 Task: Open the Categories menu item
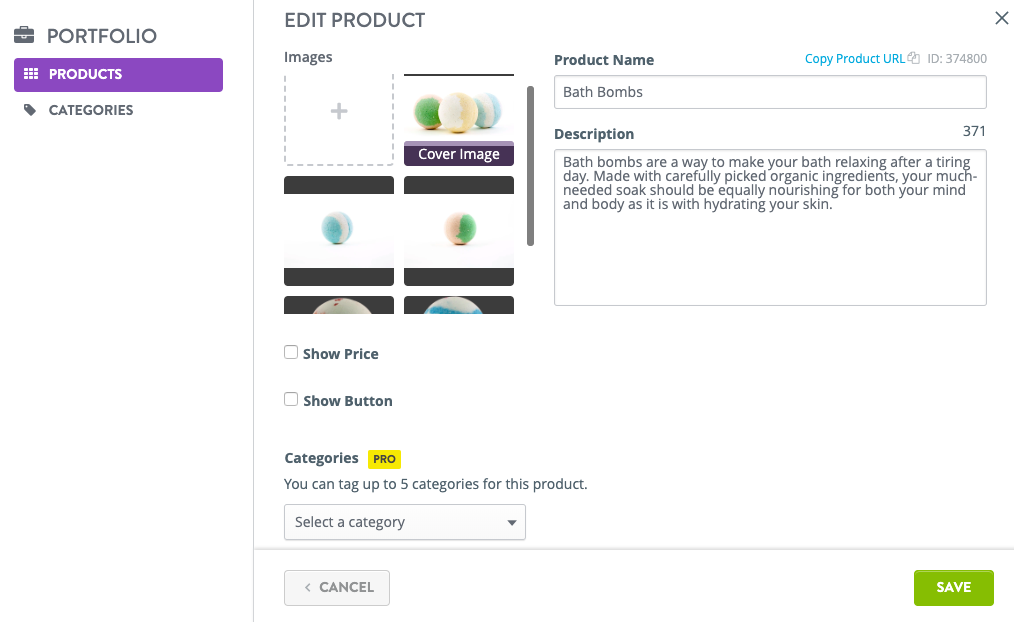point(91,110)
